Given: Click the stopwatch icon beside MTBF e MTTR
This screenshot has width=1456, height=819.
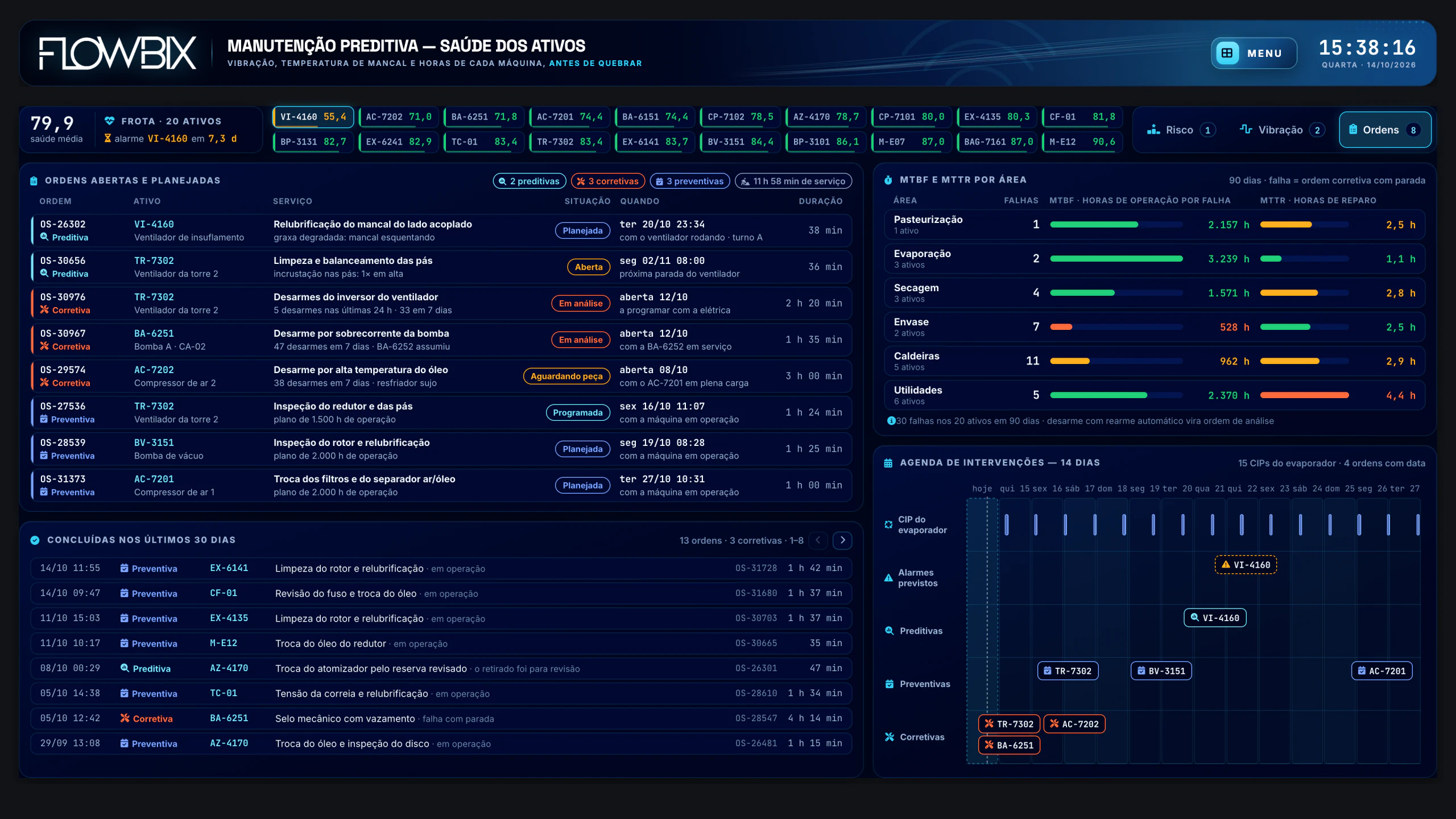Looking at the screenshot, I should pos(888,180).
